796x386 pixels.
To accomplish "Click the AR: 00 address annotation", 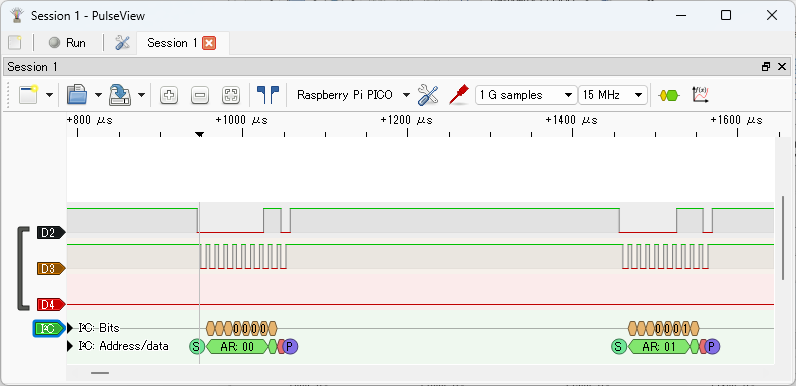I will click(237, 346).
